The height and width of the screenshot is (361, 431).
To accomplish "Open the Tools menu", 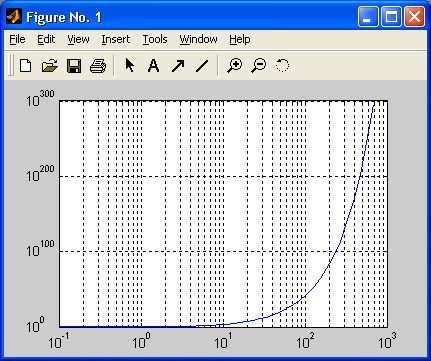I will [x=155, y=39].
